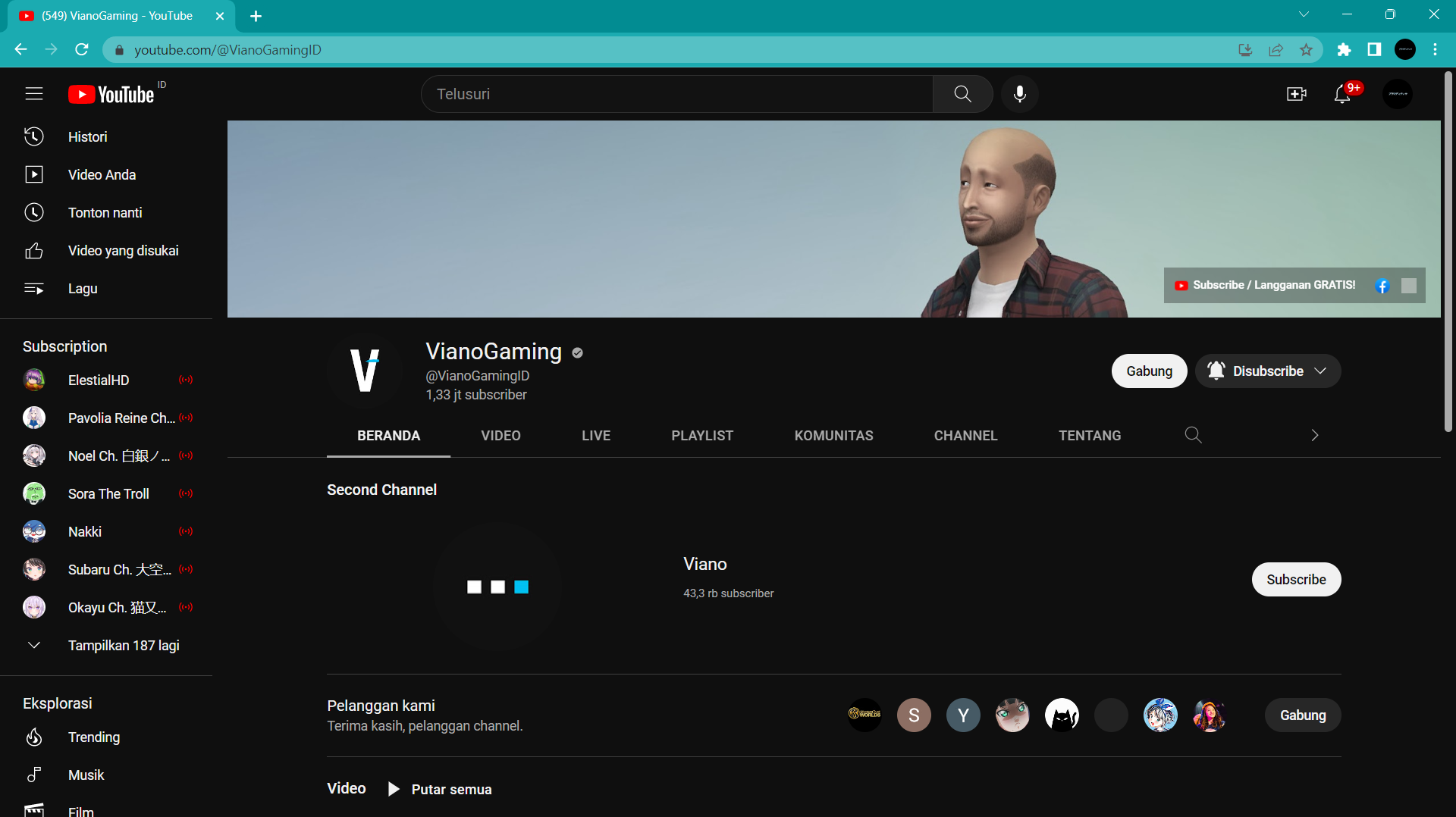The width and height of the screenshot is (1456, 817).
Task: Open the Okayu Ch. subscription
Action: pyautogui.click(x=106, y=608)
